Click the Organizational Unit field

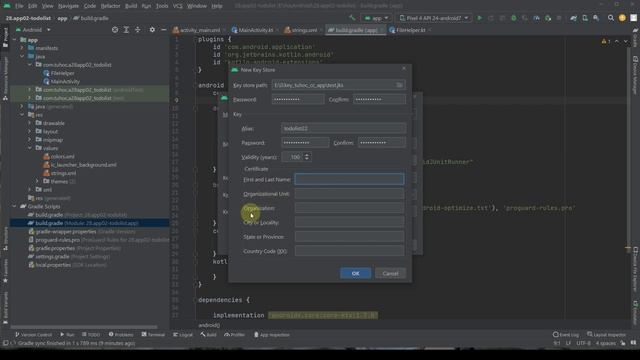[349, 194]
